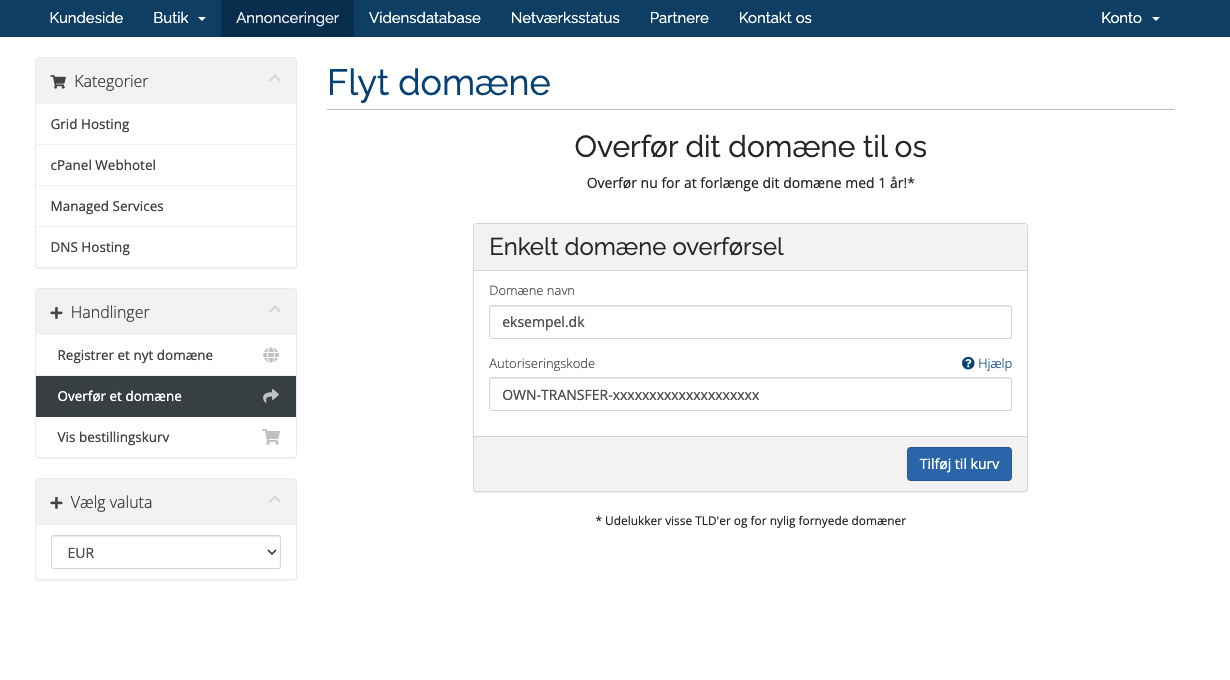The image size is (1230, 680).
Task: Click the cart icon beside Vis bestillingskurv
Action: click(x=271, y=437)
